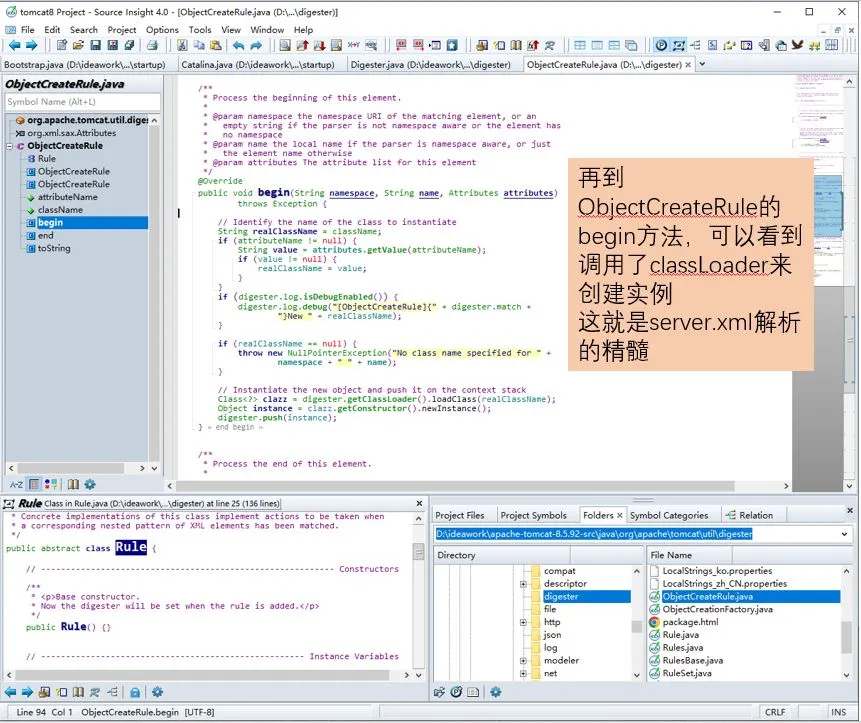The height and width of the screenshot is (723, 861).
Task: Close the ObjectCreateRule.java tab
Action: tap(687, 65)
